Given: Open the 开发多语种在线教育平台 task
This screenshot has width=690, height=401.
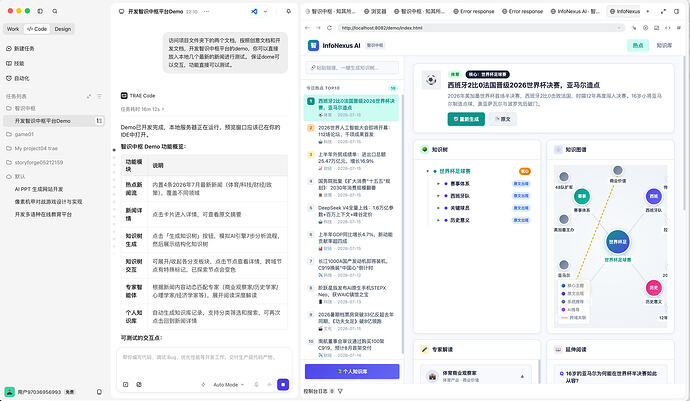Looking at the screenshot, I should [43, 214].
